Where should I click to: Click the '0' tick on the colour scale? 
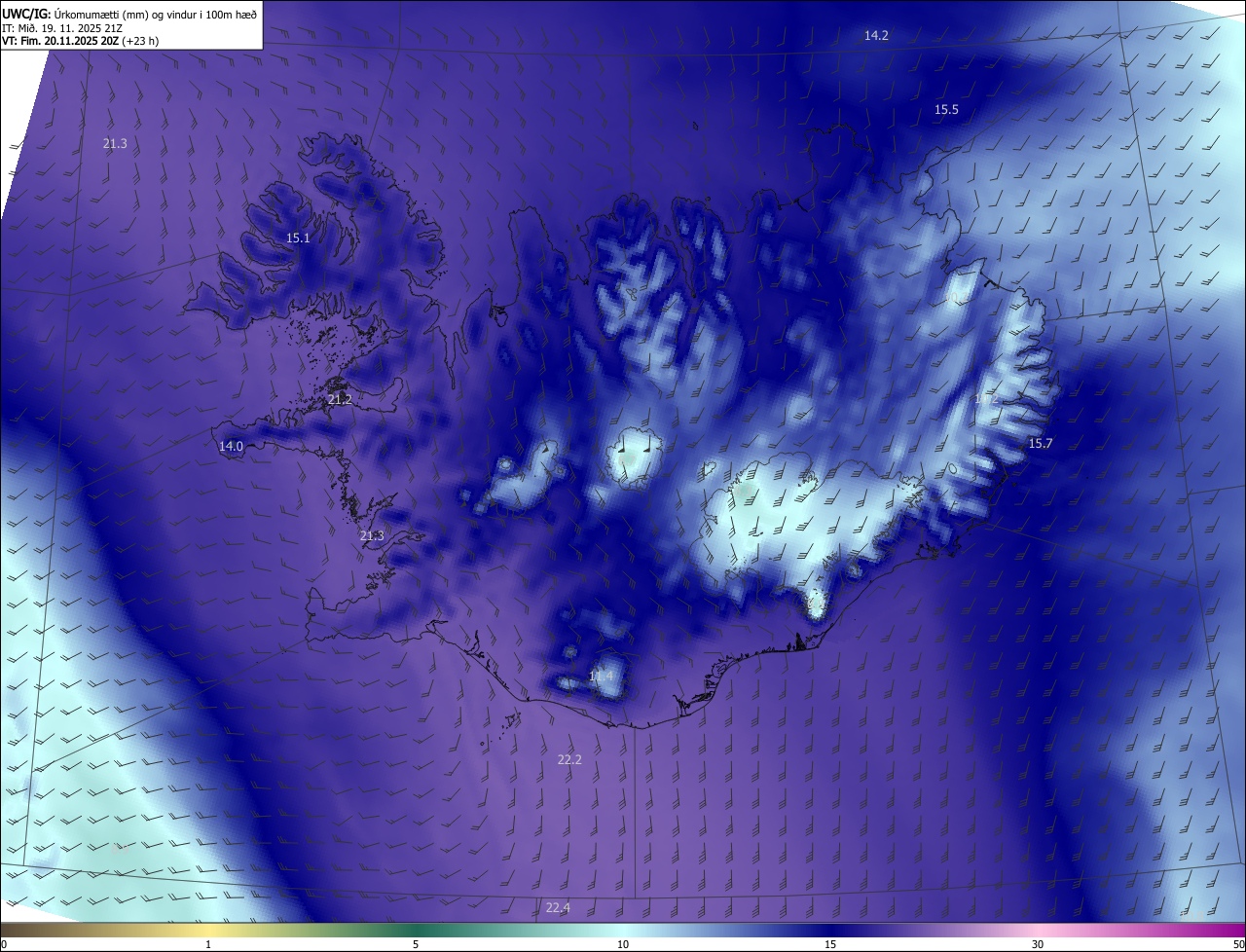tap(4, 945)
